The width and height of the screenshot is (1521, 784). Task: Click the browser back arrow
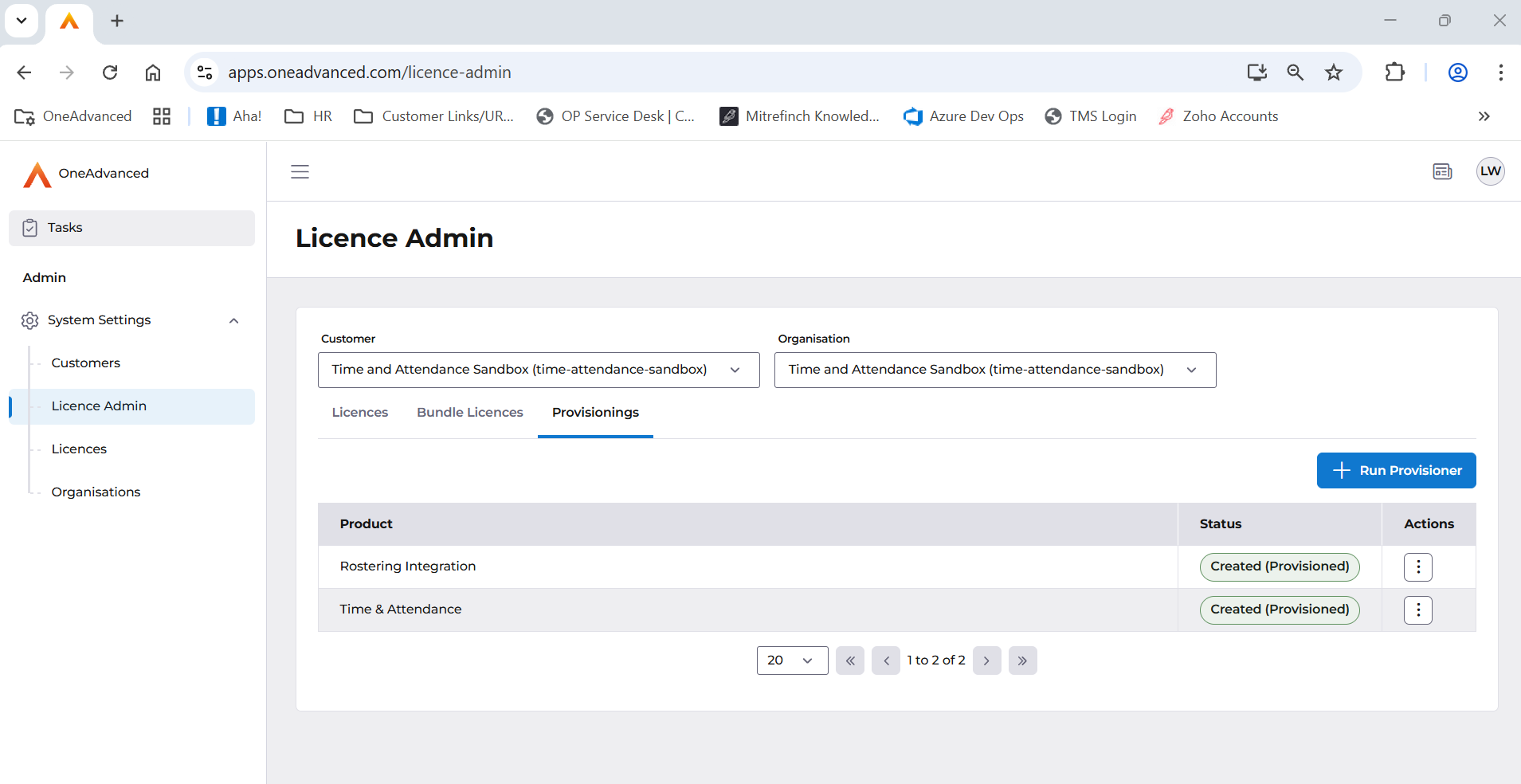point(24,73)
